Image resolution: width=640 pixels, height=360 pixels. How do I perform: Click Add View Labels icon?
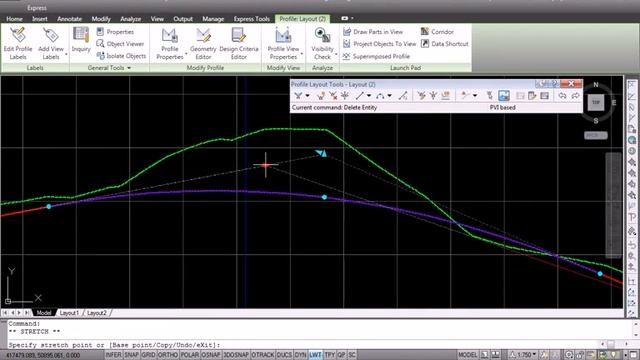[51, 35]
